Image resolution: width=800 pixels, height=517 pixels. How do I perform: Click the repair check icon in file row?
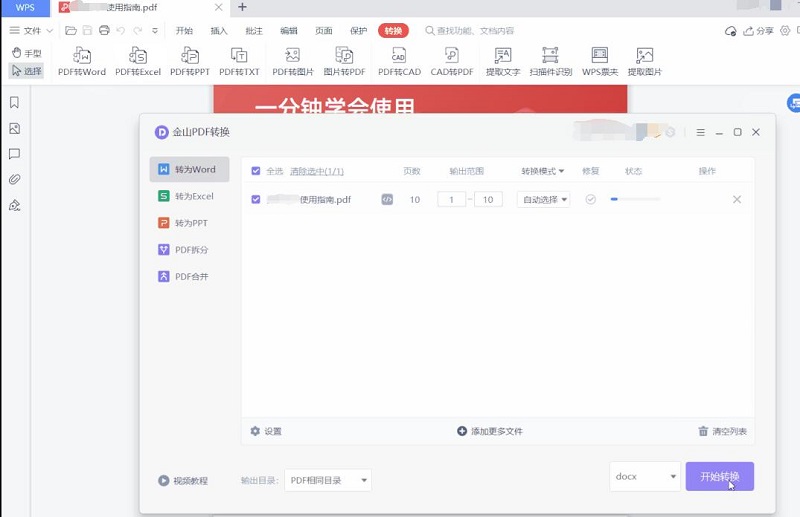click(590, 199)
